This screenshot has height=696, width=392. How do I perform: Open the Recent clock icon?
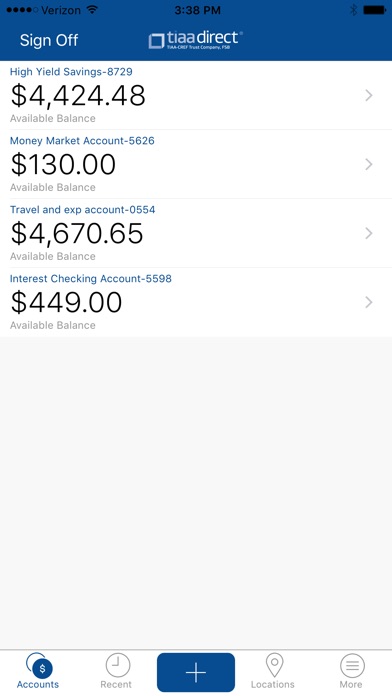click(118, 665)
